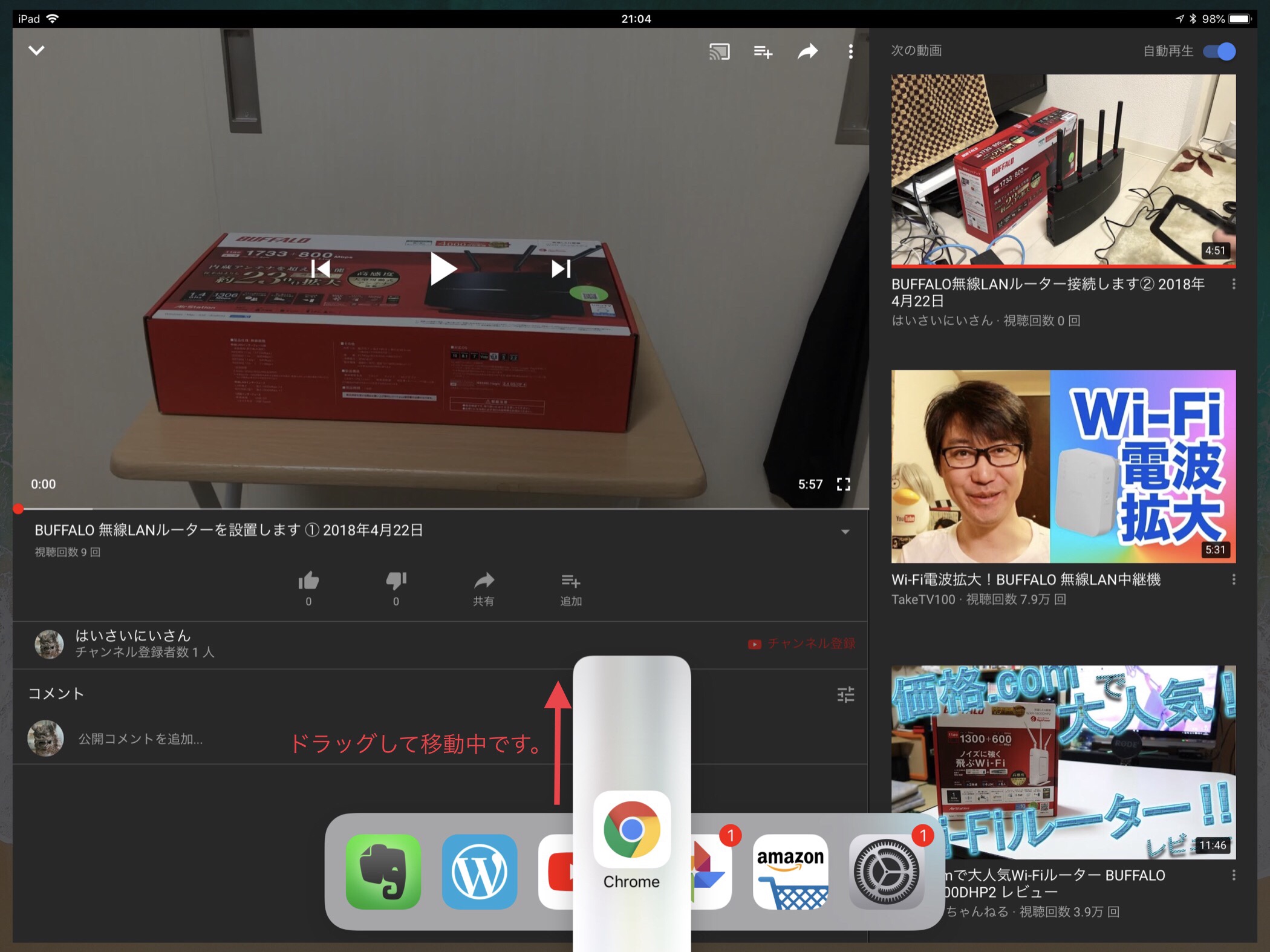Open the はいさいにいさん channel name

point(133,636)
